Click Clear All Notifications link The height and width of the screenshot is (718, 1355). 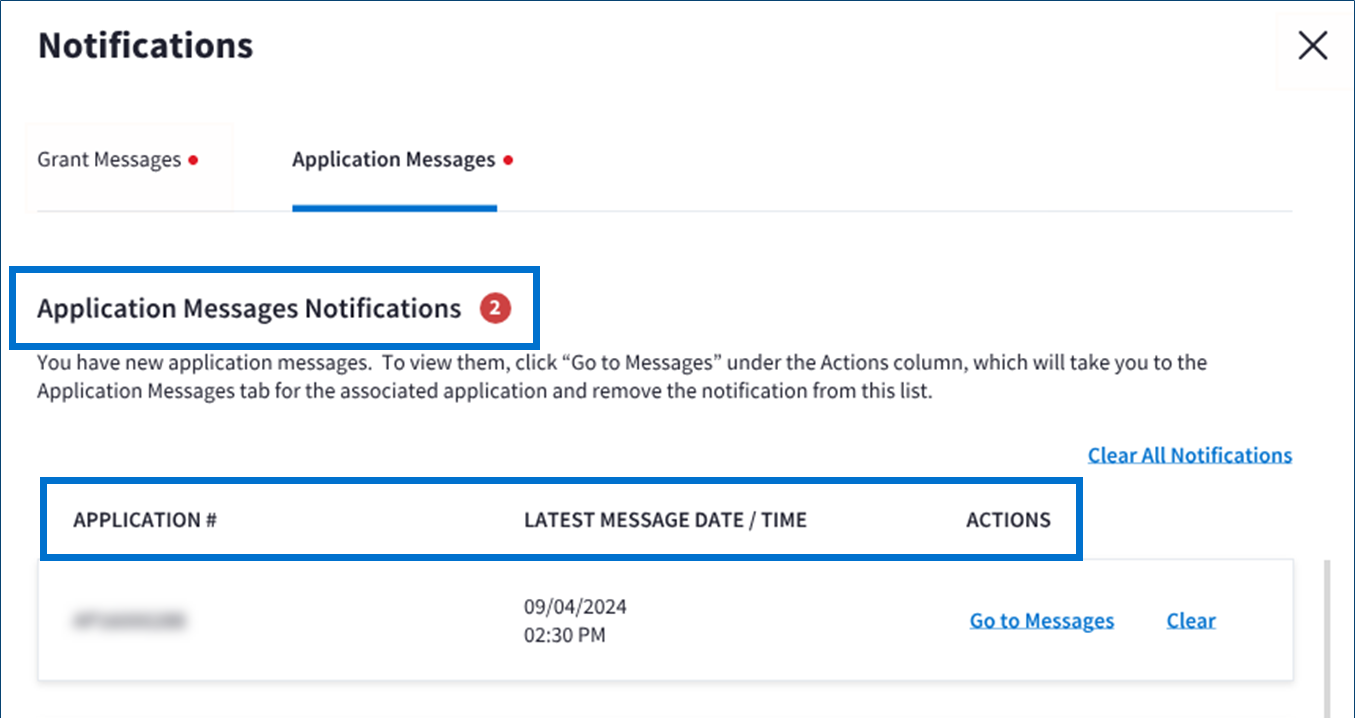1189,455
